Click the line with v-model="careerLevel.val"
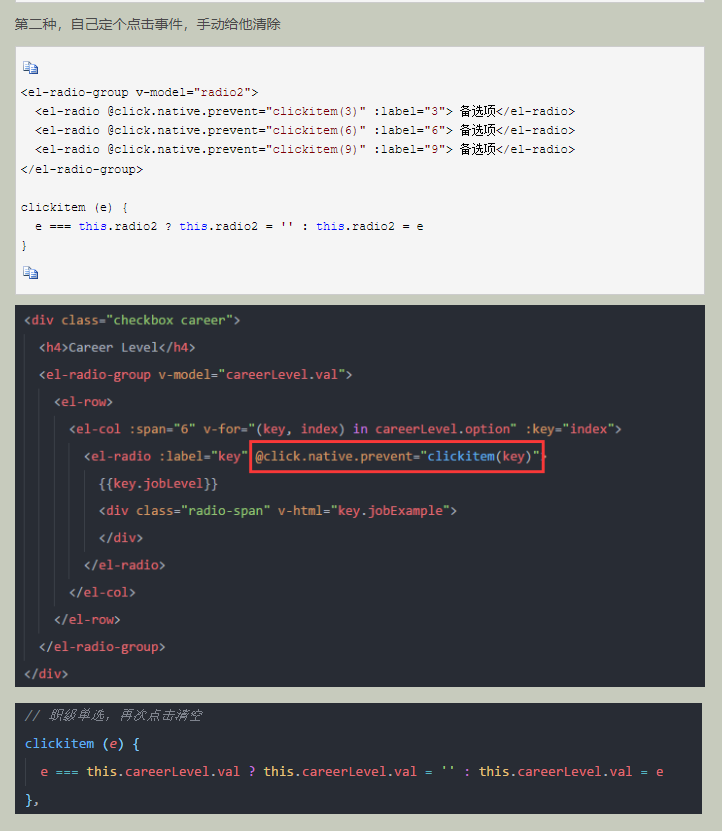Viewport: 722px width, 831px height. (x=196, y=375)
